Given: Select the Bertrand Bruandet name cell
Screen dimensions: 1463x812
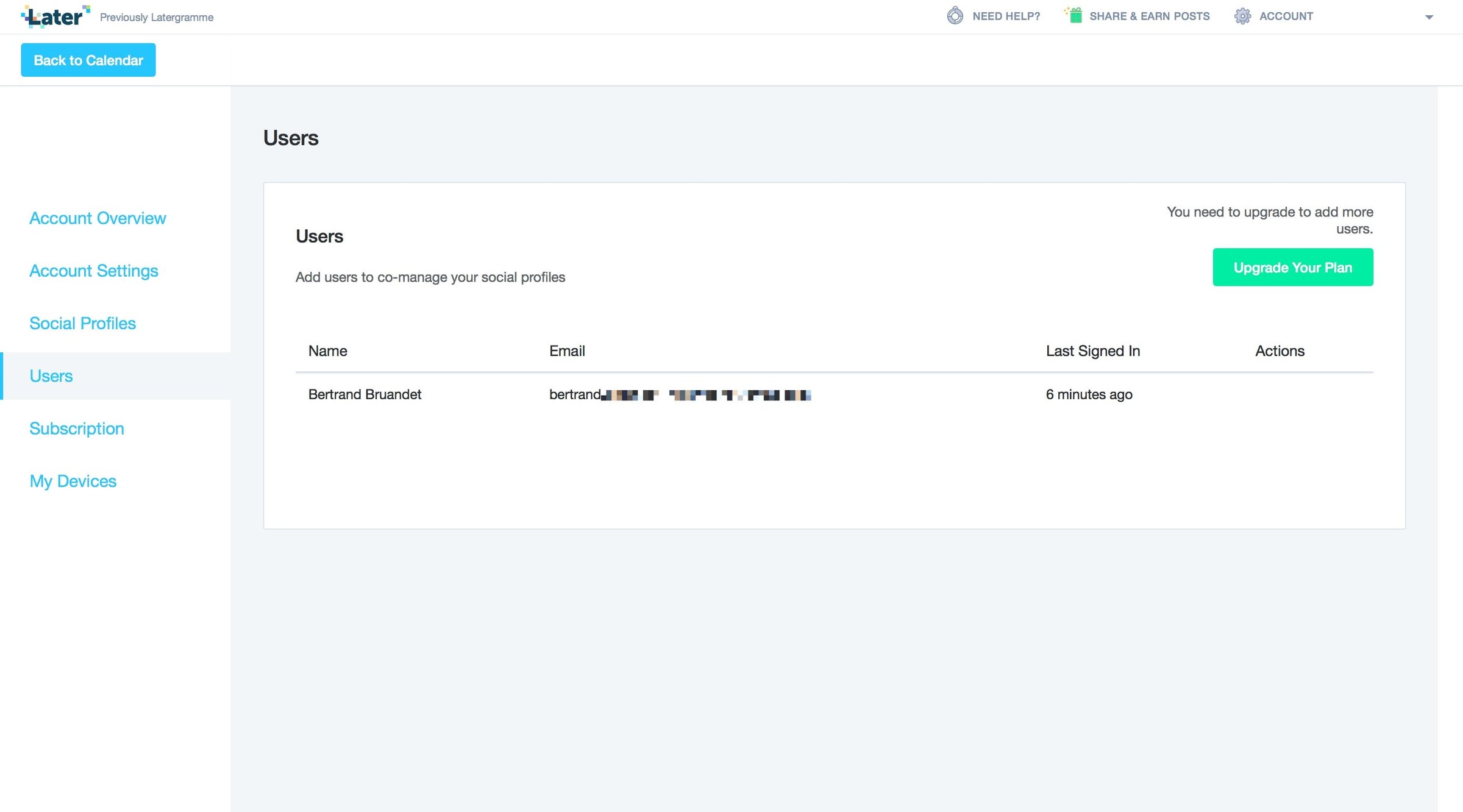Looking at the screenshot, I should pyautogui.click(x=365, y=394).
